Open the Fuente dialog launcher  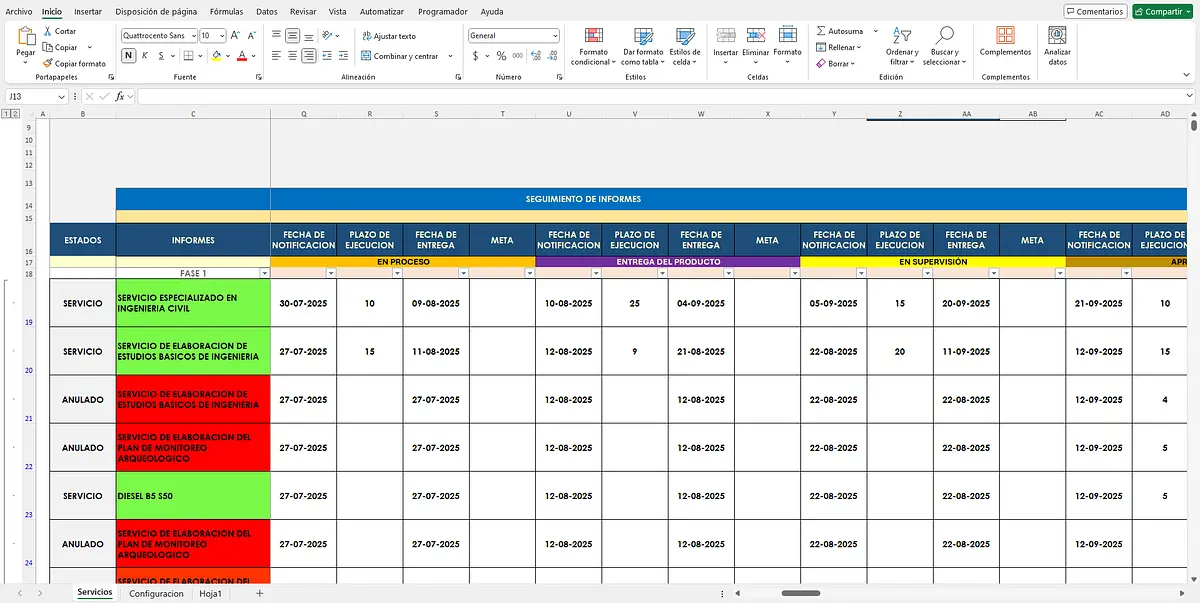point(259,77)
